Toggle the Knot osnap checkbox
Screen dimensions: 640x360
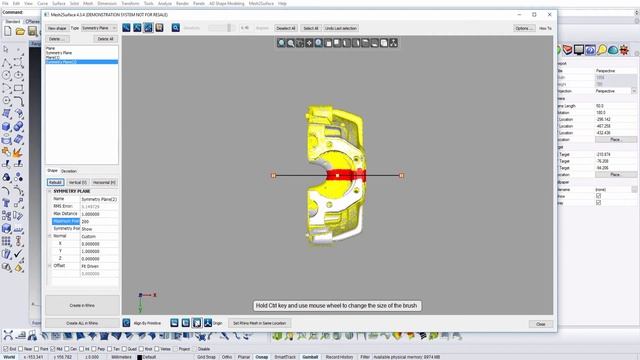click(x=140, y=349)
